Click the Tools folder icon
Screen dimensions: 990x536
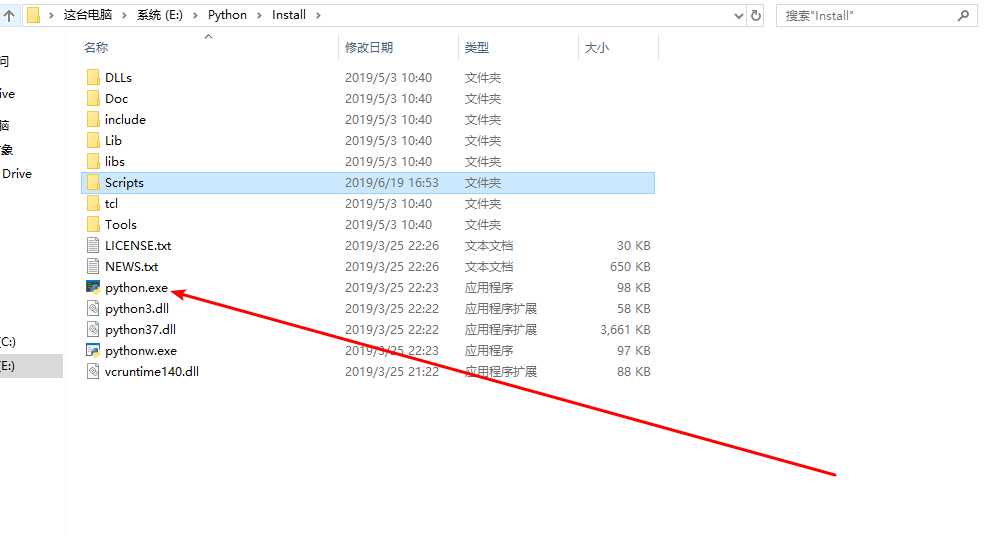93,224
